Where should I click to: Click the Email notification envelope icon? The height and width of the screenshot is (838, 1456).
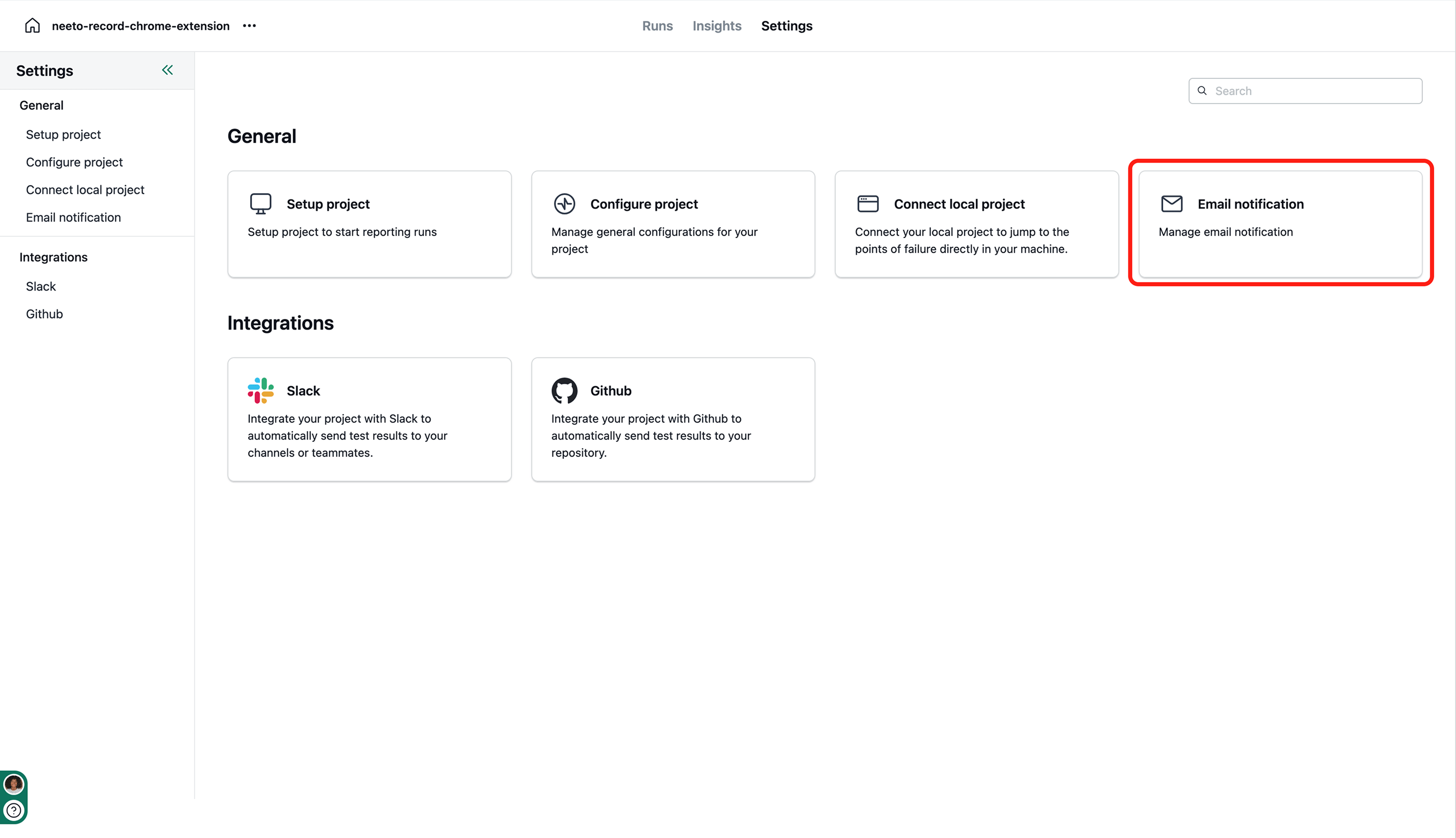[1171, 204]
